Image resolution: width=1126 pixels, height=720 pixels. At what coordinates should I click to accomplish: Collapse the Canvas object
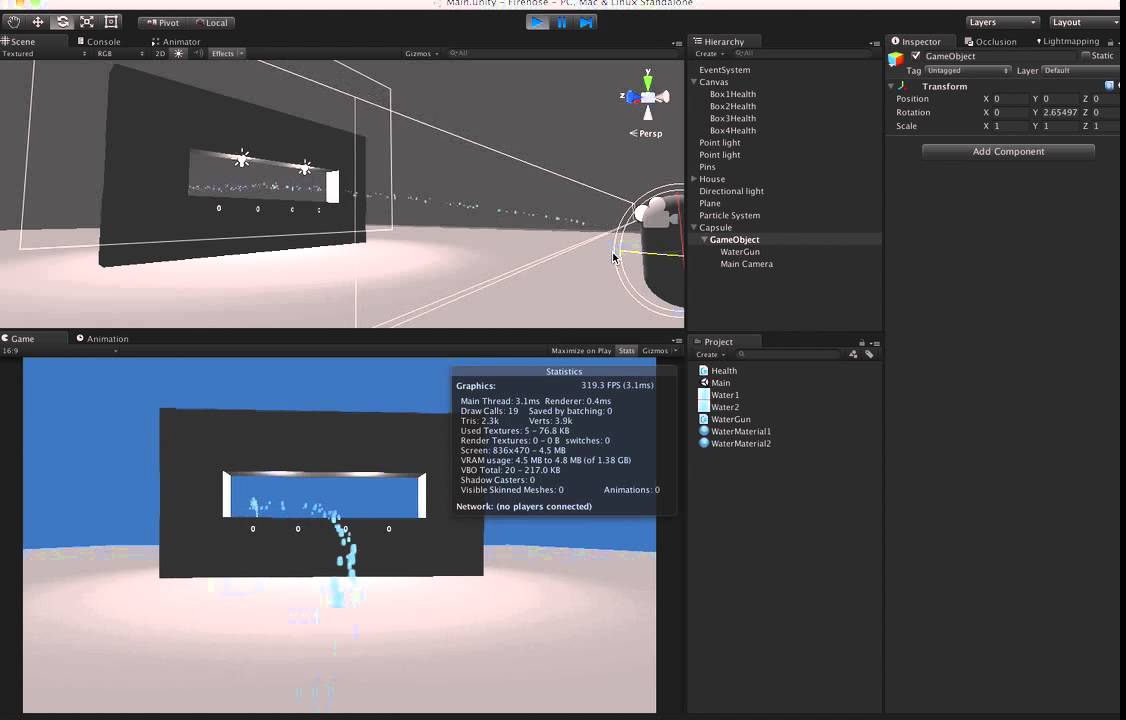[694, 82]
